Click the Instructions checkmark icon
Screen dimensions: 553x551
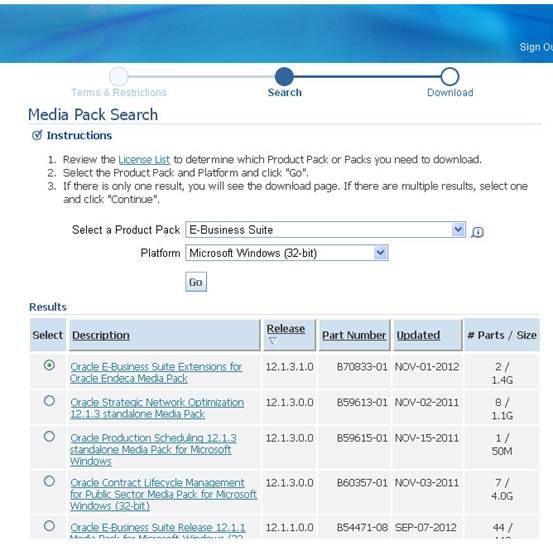[37, 135]
